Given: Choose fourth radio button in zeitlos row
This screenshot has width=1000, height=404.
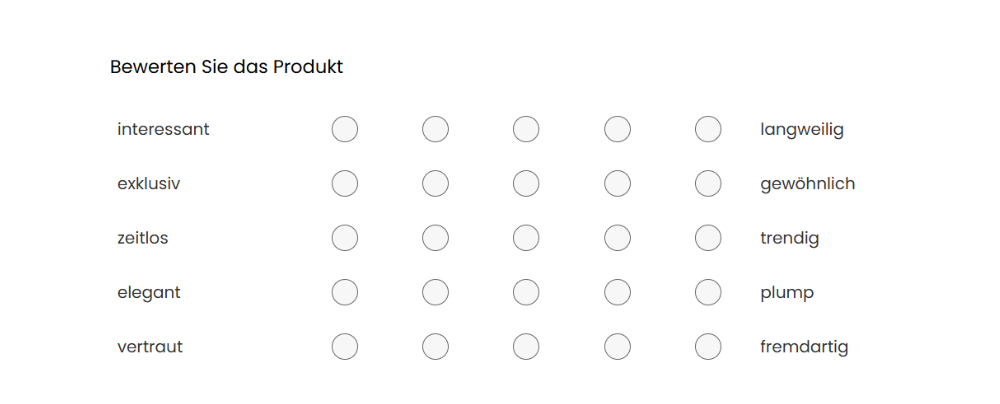Looking at the screenshot, I should point(617,238).
